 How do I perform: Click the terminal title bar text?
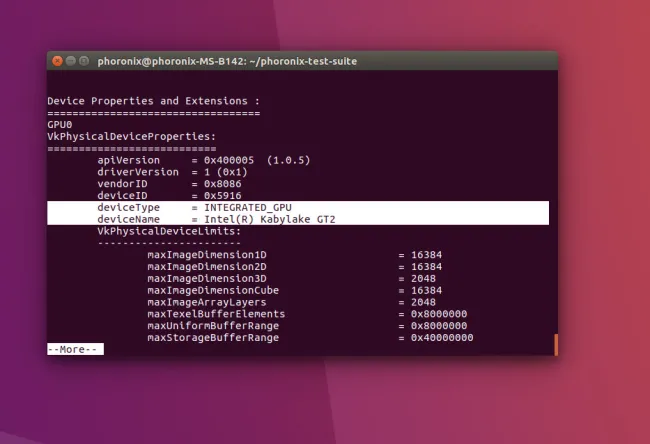(227, 61)
